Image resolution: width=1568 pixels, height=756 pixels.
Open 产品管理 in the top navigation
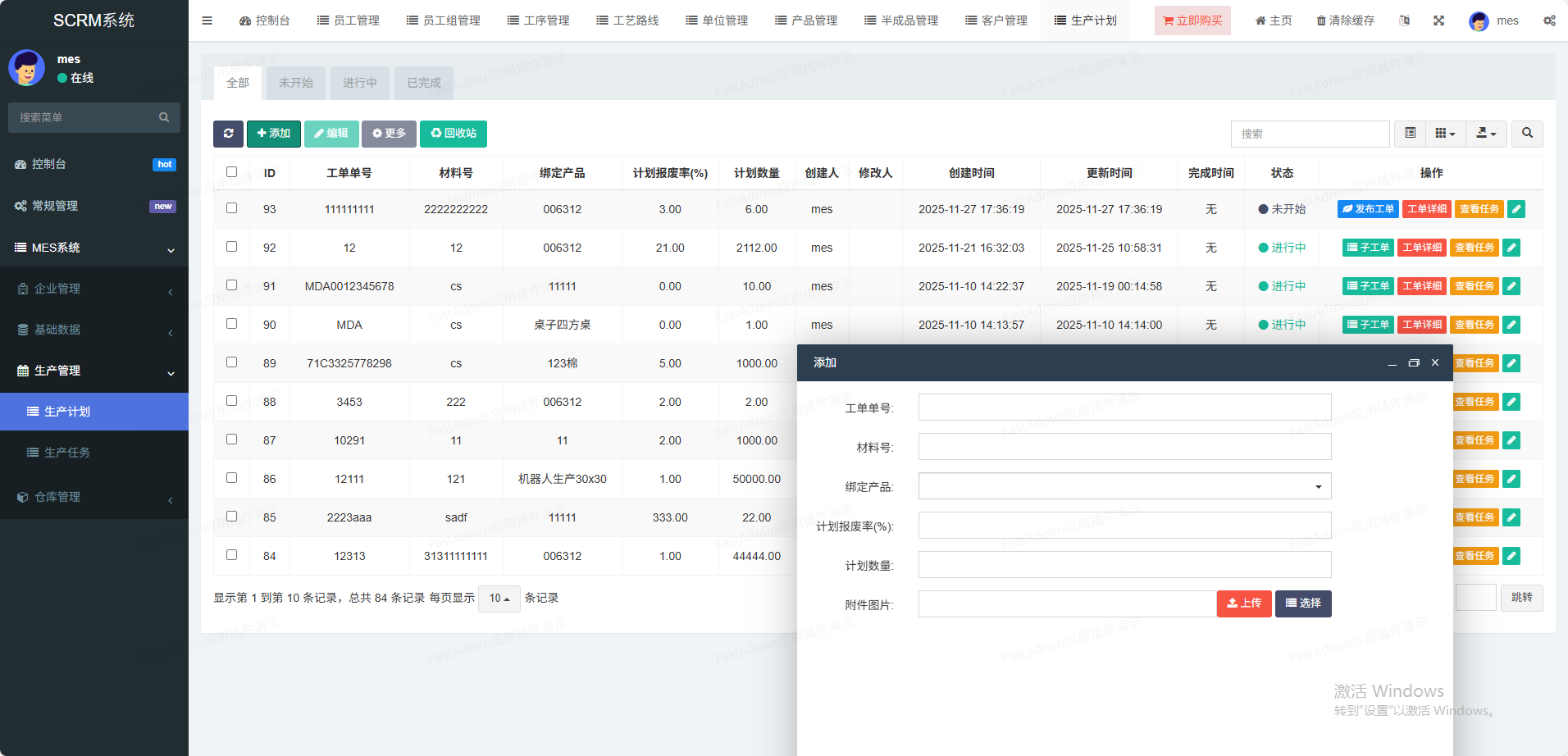(x=806, y=20)
